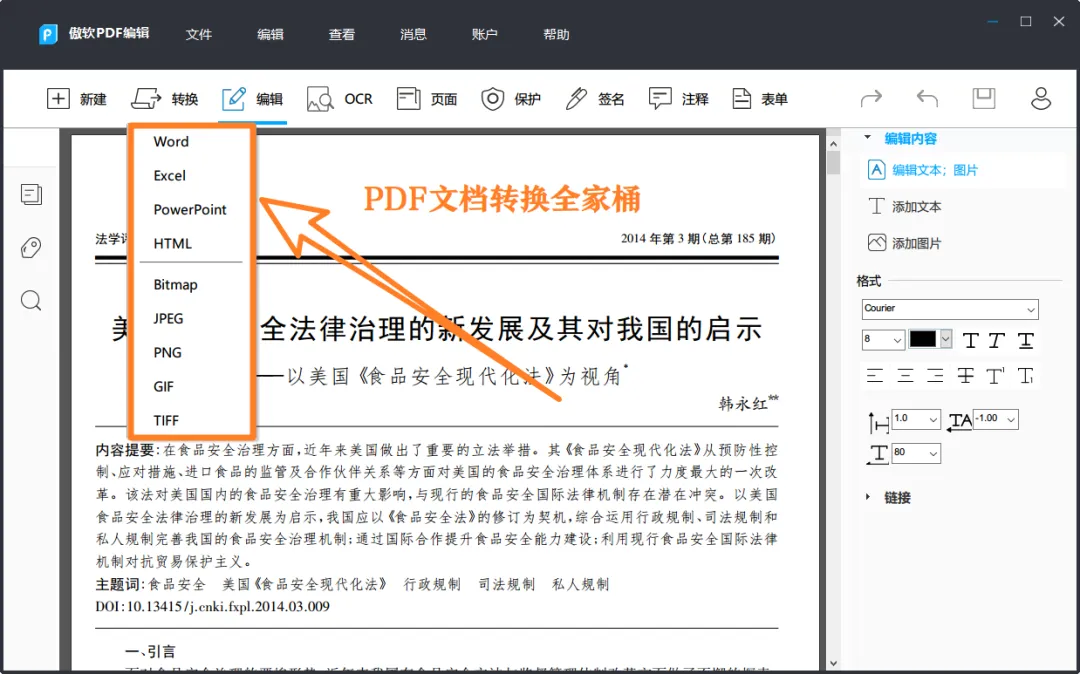Image resolution: width=1080 pixels, height=674 pixels.
Task: Click the DOI line in document
Action: pyautogui.click(x=213, y=607)
